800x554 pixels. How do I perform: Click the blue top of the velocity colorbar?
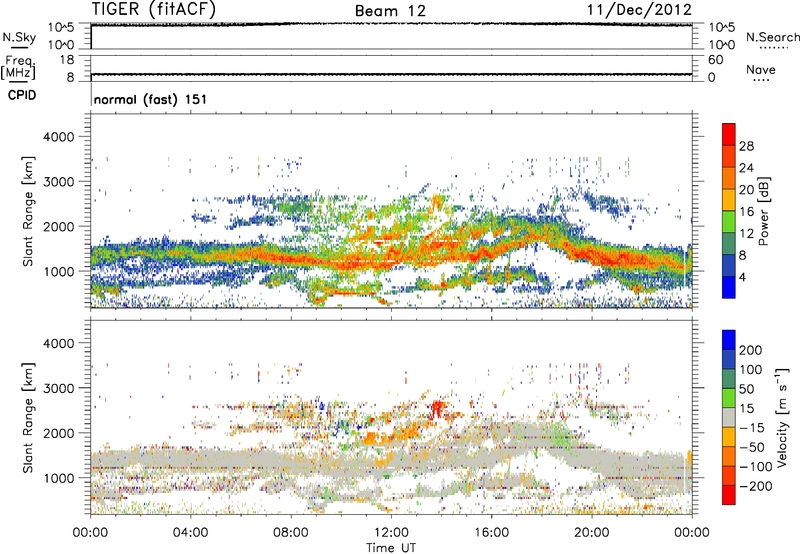(x=729, y=340)
